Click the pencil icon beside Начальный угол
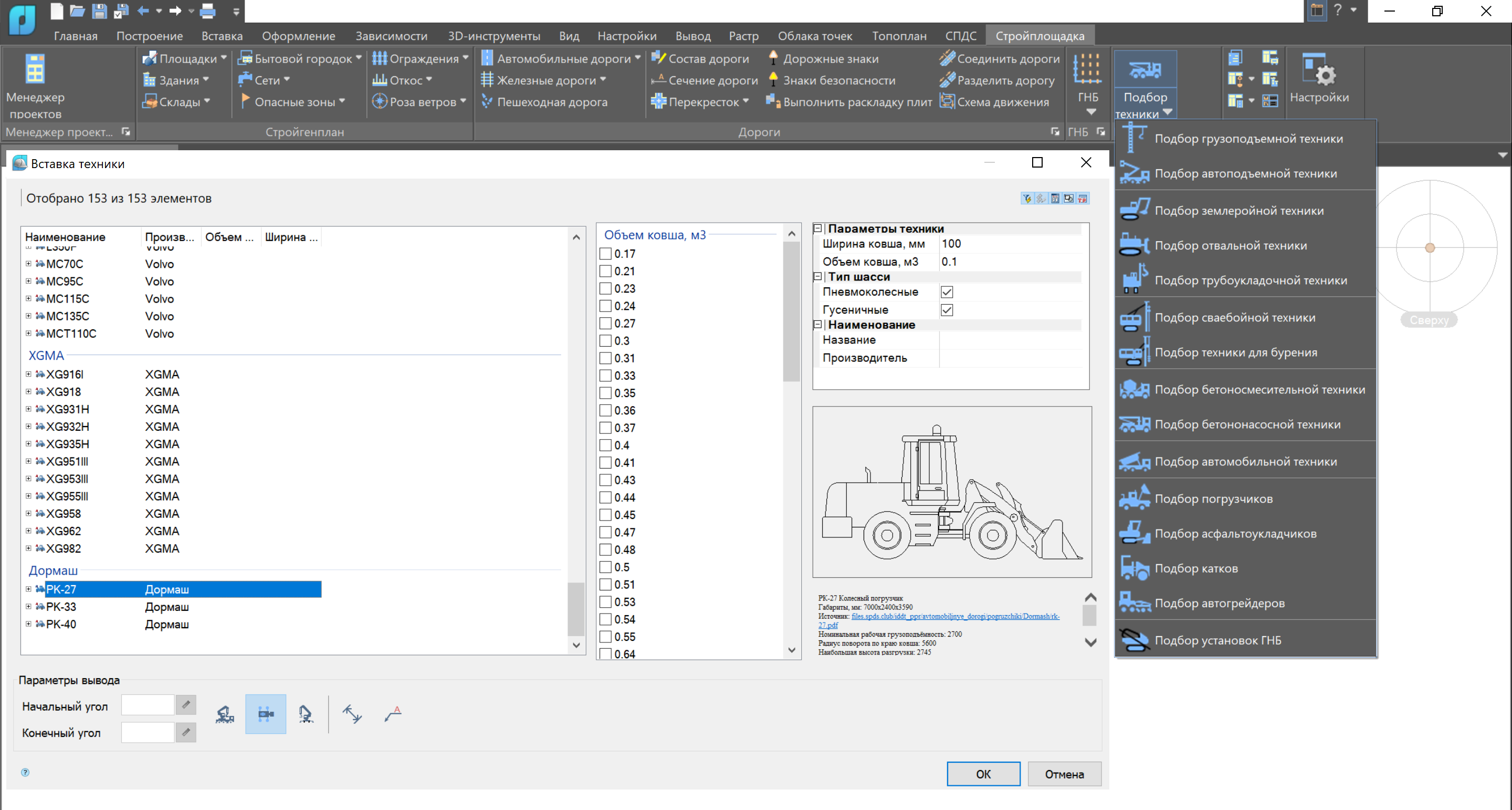Image resolution: width=1512 pixels, height=810 pixels. 186,705
